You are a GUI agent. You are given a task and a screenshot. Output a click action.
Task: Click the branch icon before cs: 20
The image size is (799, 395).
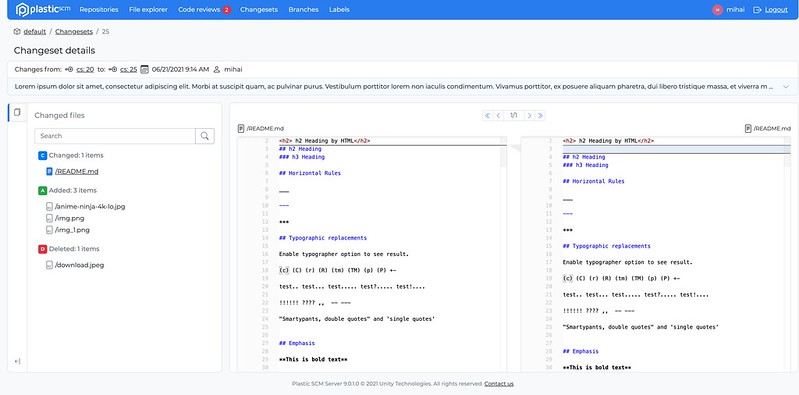point(69,69)
